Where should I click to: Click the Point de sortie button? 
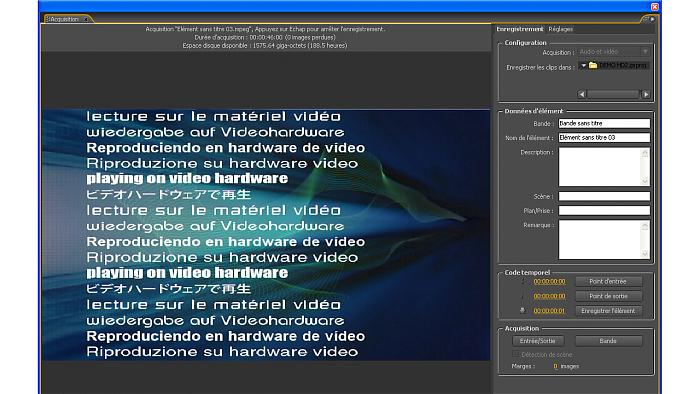pyautogui.click(x=608, y=296)
